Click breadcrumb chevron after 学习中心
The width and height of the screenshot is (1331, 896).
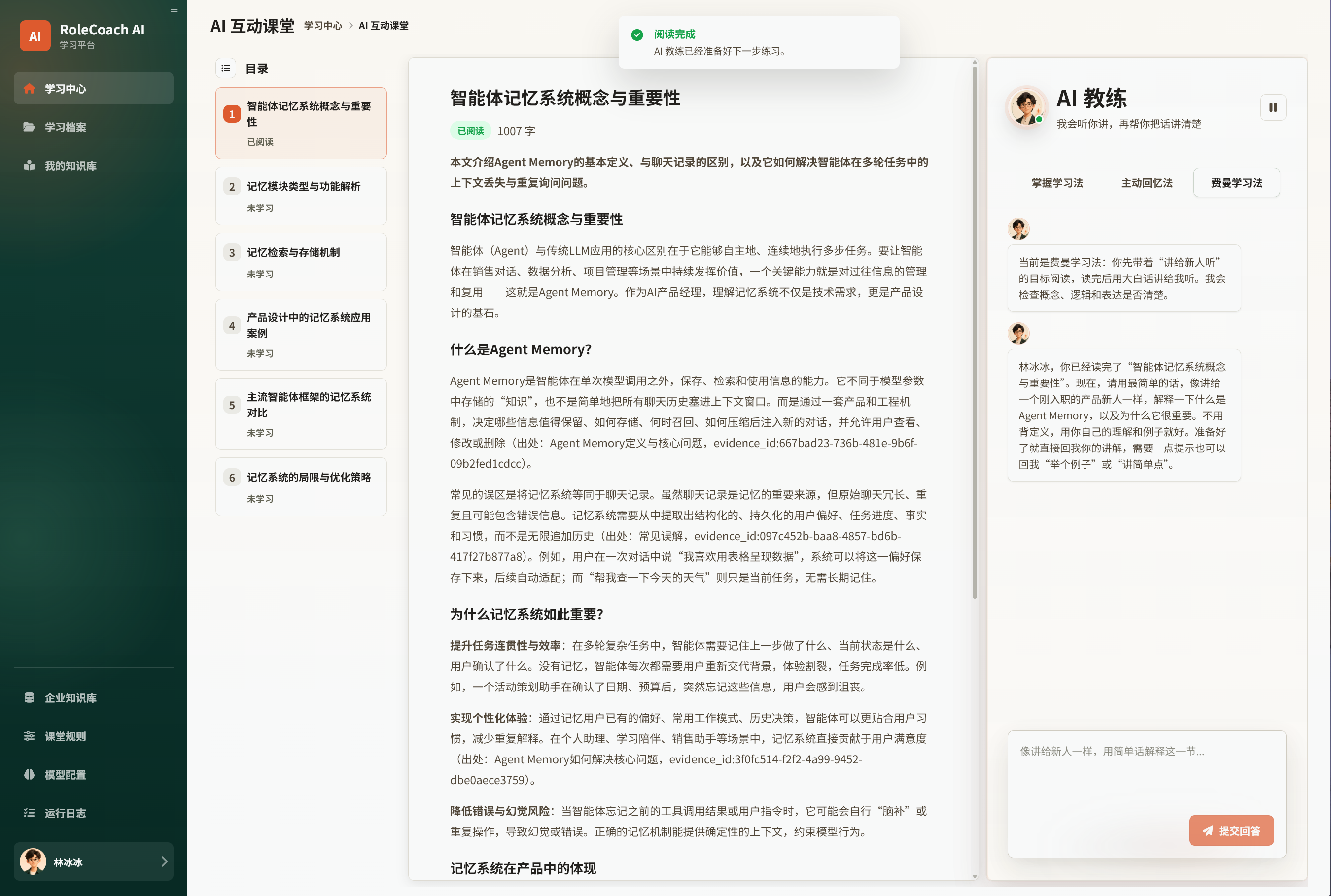coord(350,26)
